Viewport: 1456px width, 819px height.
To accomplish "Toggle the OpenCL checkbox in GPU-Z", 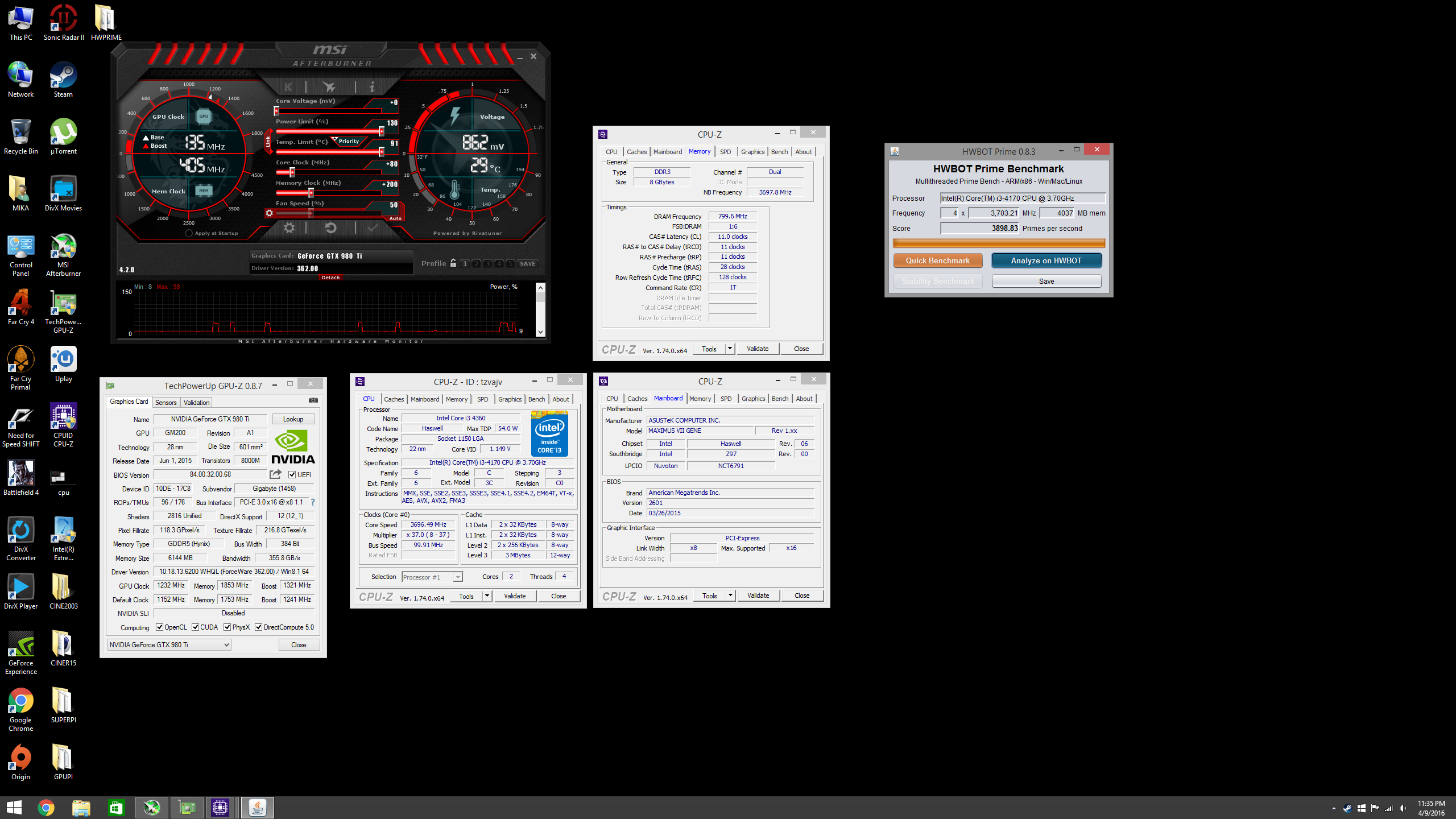I will 159,627.
